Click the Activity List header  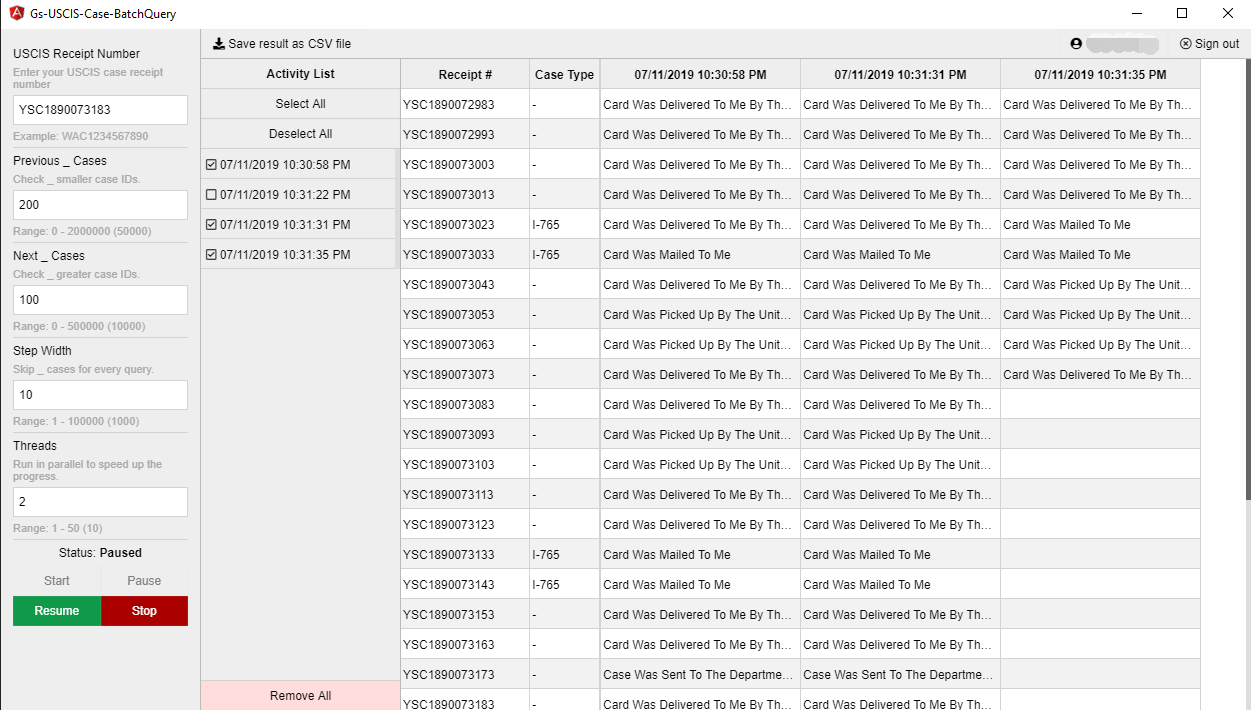point(300,74)
